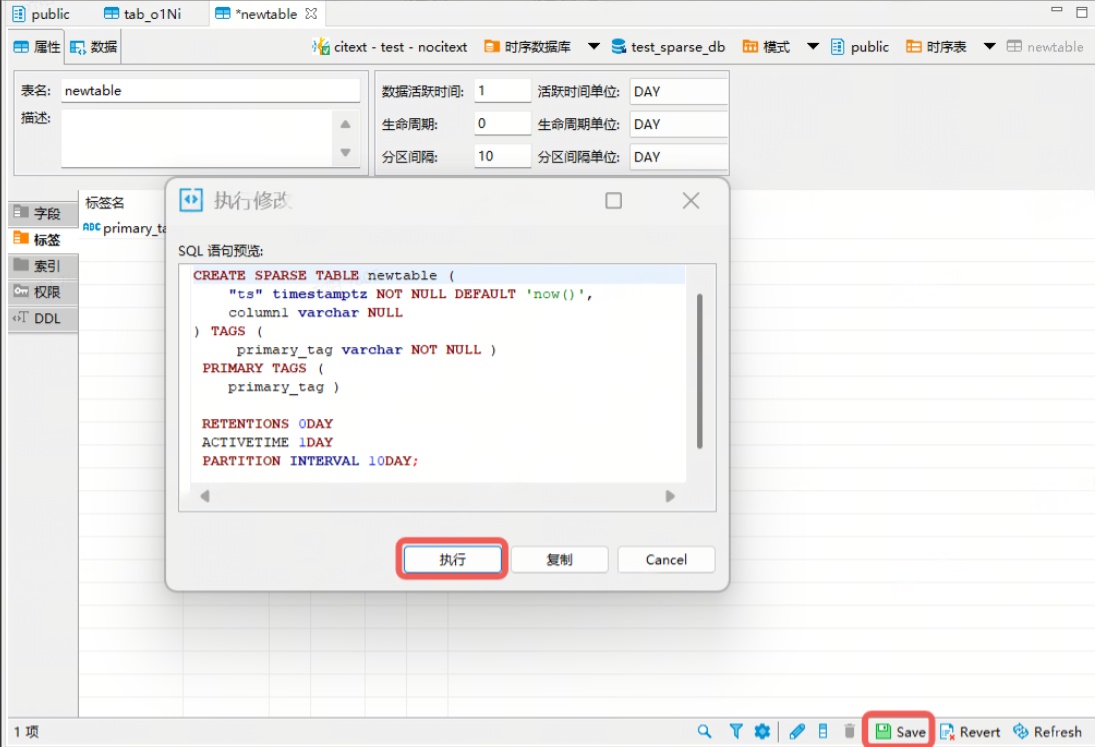
Task: Expand dropdown arrow after 模式
Action: click(813, 47)
